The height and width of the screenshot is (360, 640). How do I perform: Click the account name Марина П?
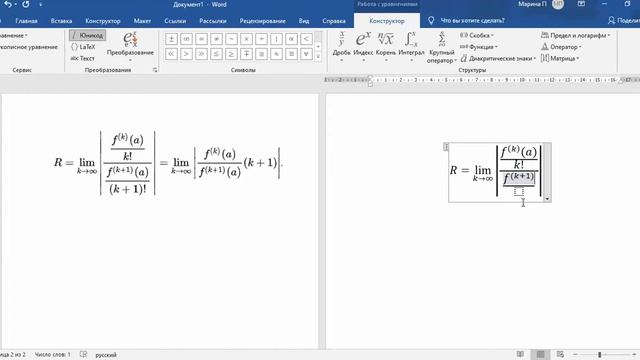[x=532, y=4]
